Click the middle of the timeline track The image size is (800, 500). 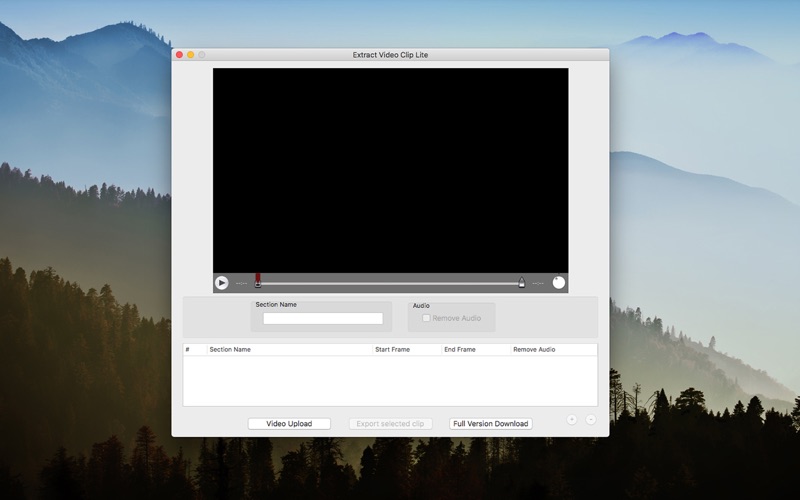(390, 284)
